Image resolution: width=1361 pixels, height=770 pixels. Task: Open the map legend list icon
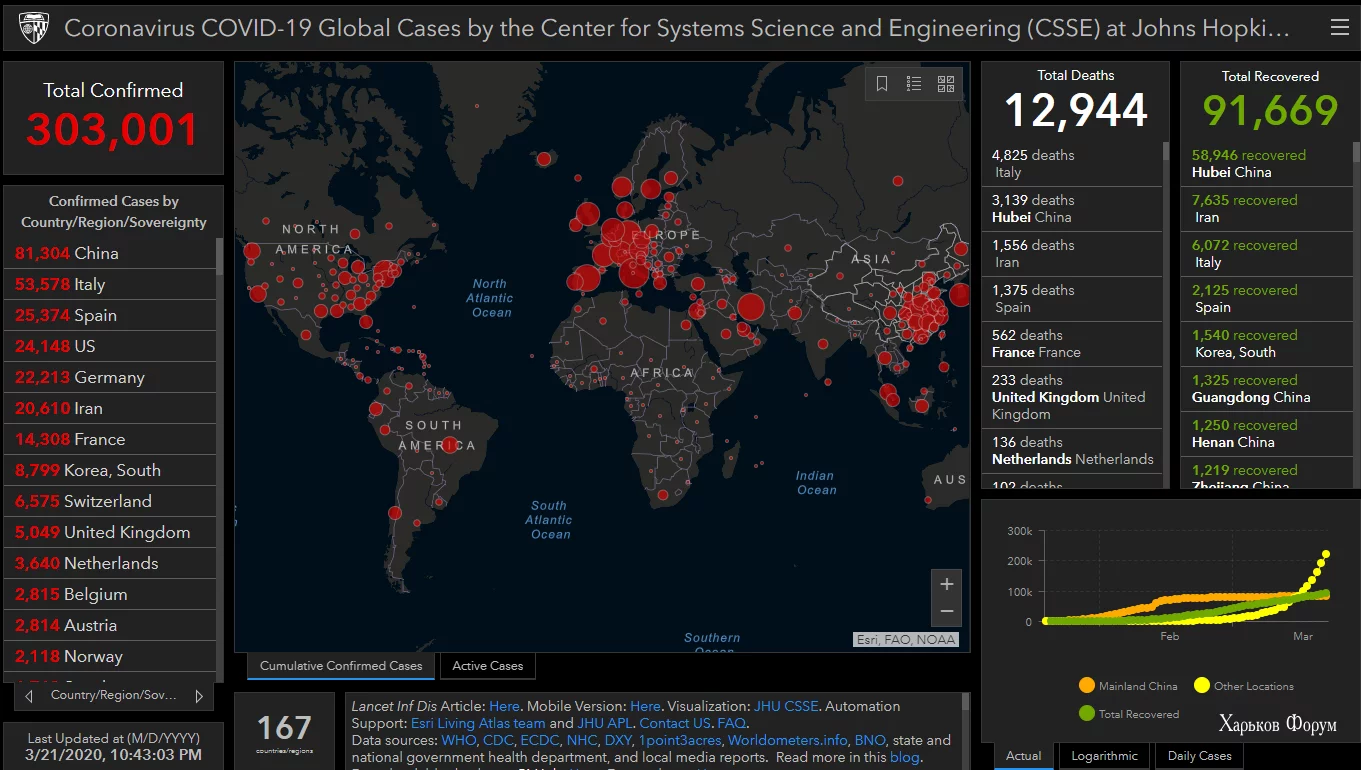914,84
